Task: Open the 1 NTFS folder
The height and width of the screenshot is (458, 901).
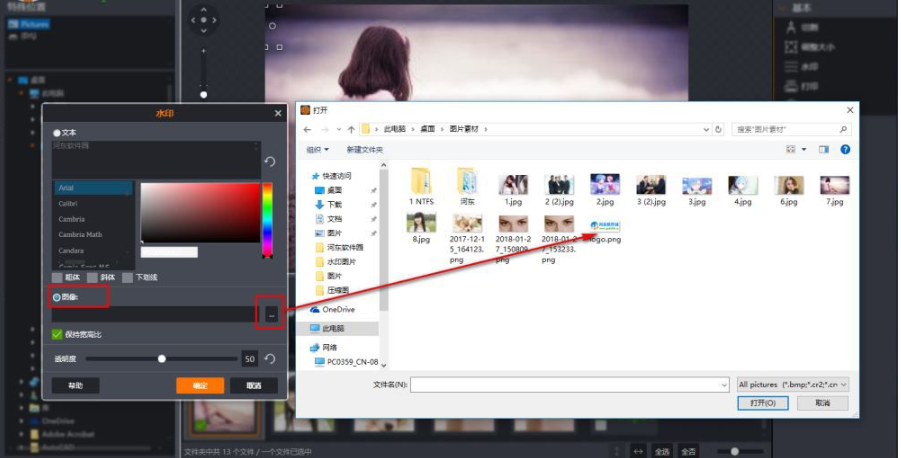Action: tap(421, 186)
